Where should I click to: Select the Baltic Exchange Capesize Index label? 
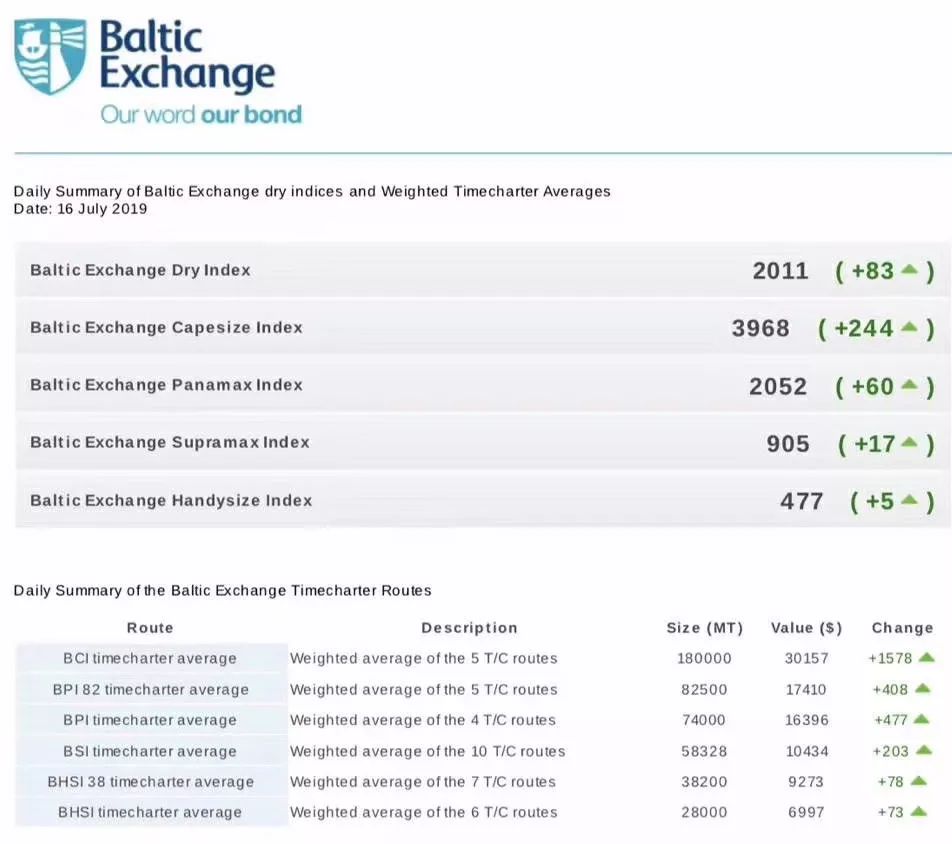(166, 327)
